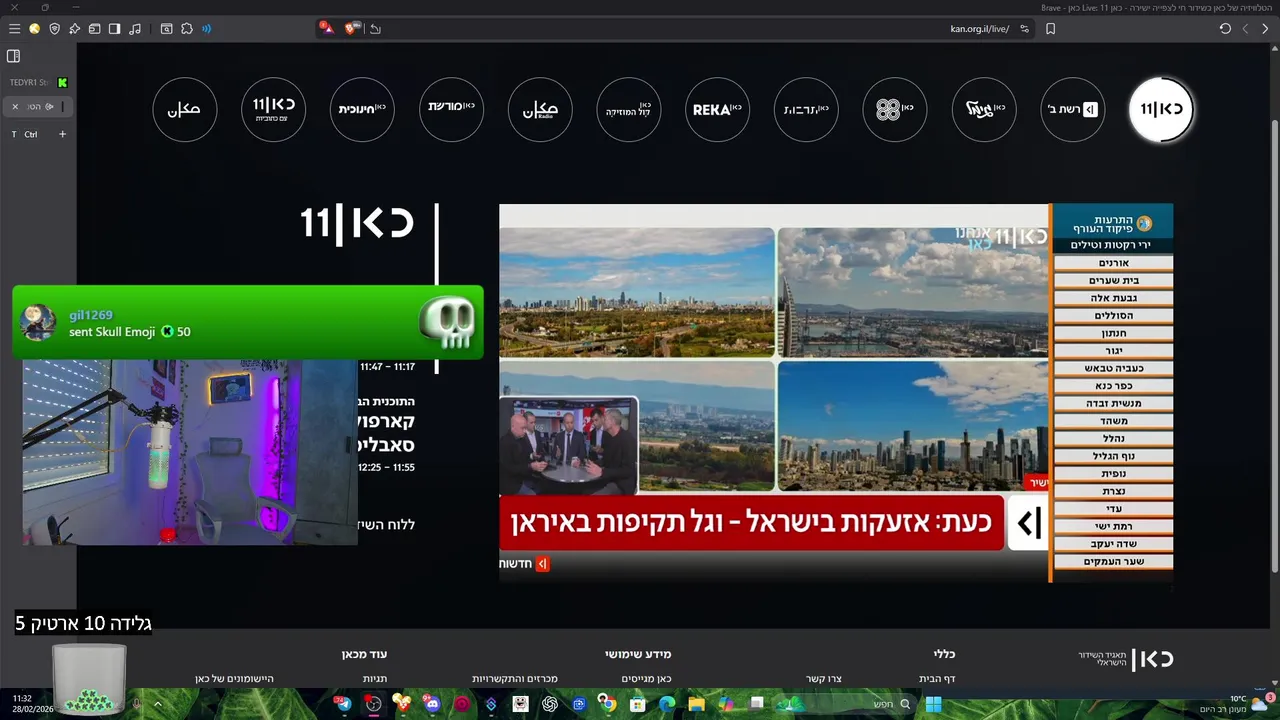Open Brave main hamburger menu

tap(14, 29)
